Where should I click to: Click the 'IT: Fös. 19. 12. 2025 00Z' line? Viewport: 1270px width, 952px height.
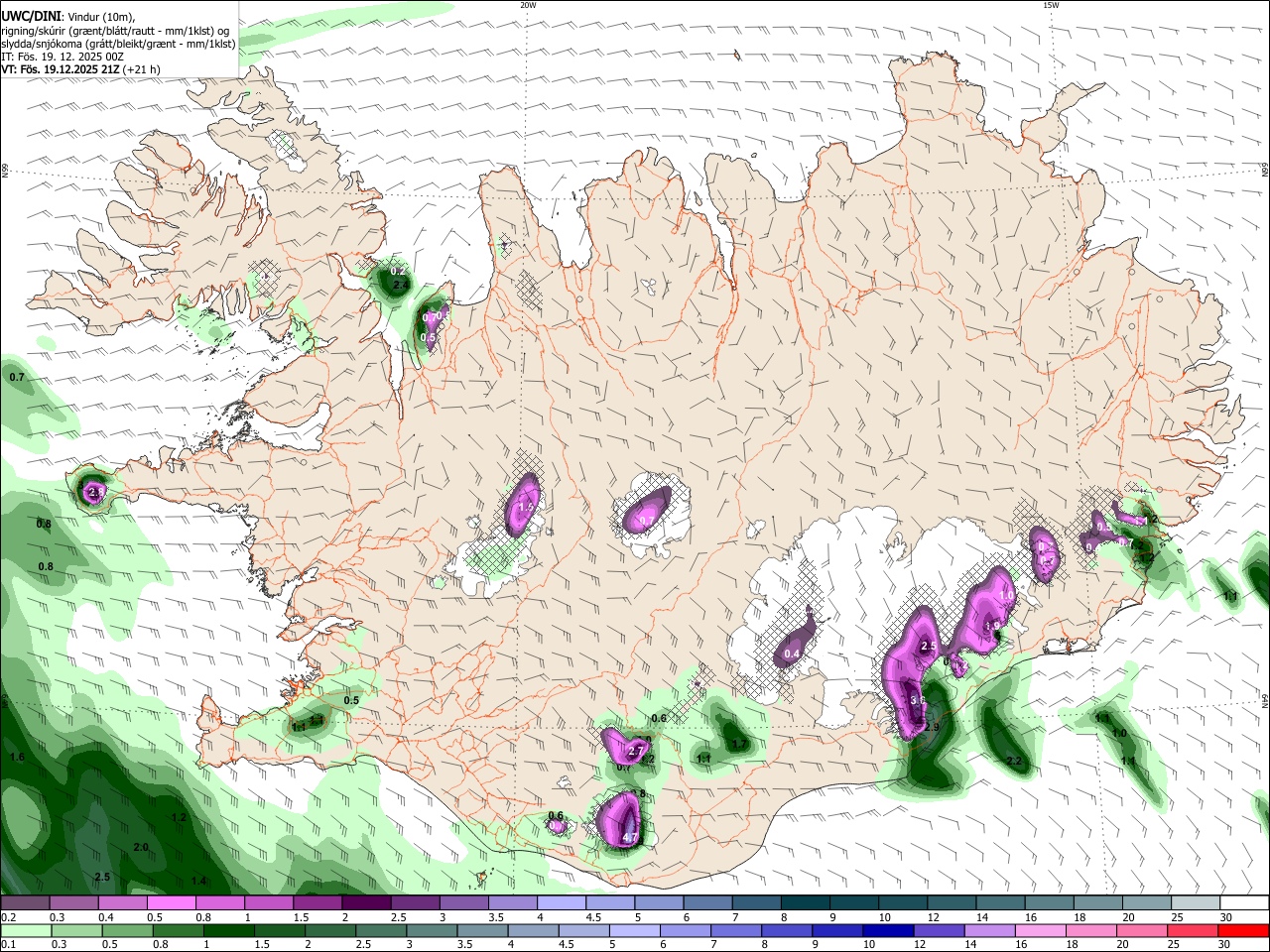pyautogui.click(x=63, y=57)
